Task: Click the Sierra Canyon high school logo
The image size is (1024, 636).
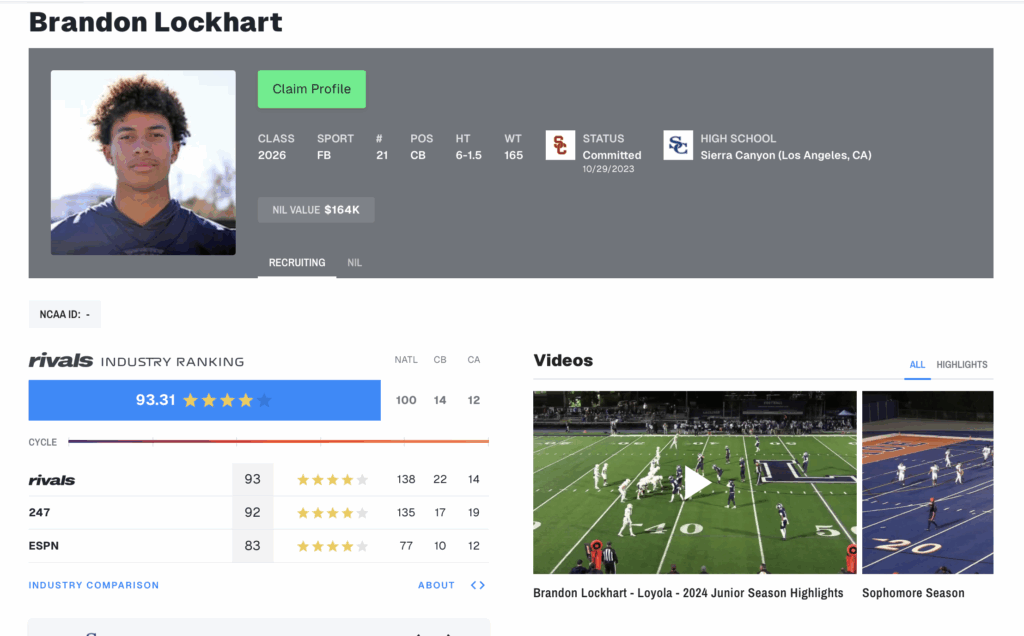Action: point(678,146)
